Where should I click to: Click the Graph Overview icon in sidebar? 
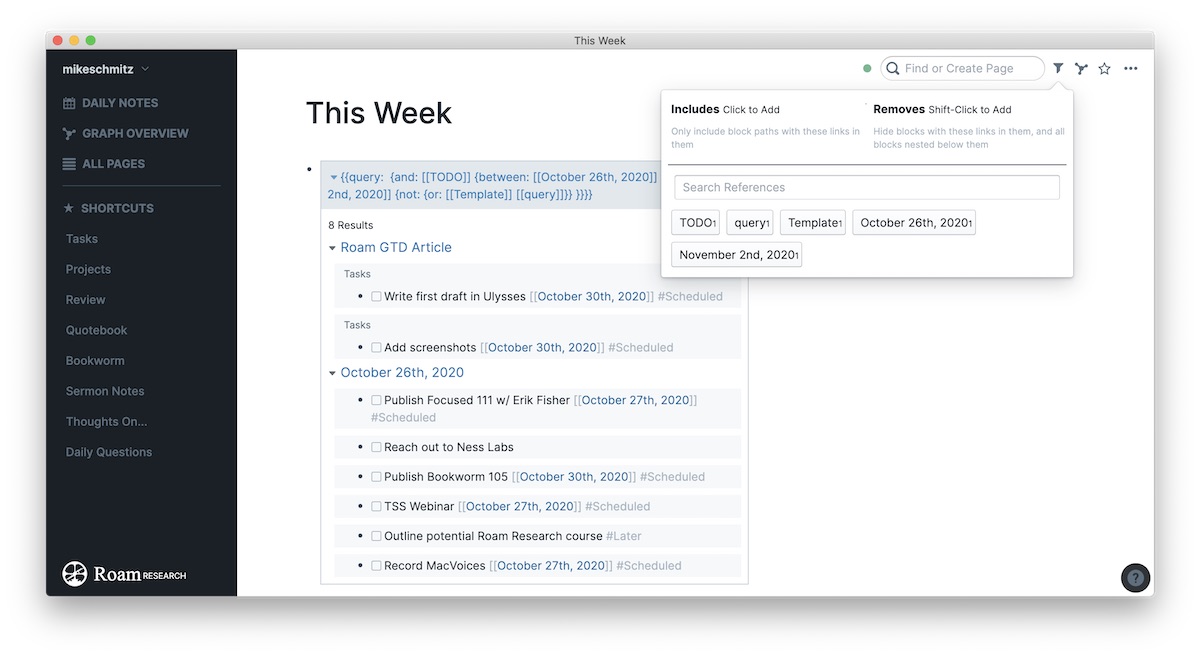click(x=69, y=133)
